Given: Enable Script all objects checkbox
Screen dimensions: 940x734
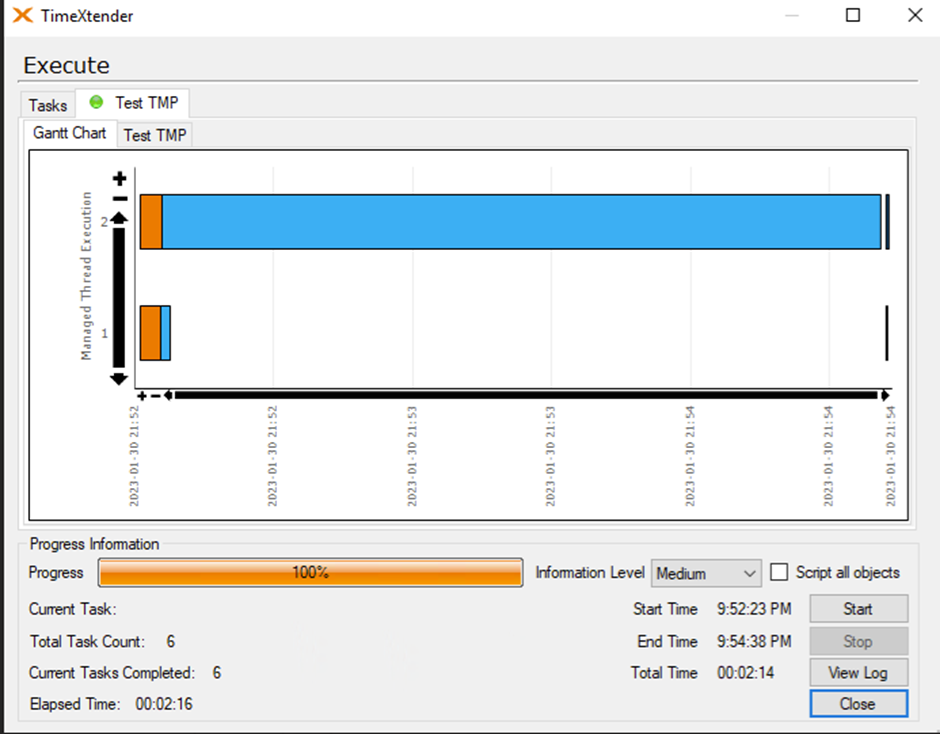Looking at the screenshot, I should (779, 572).
